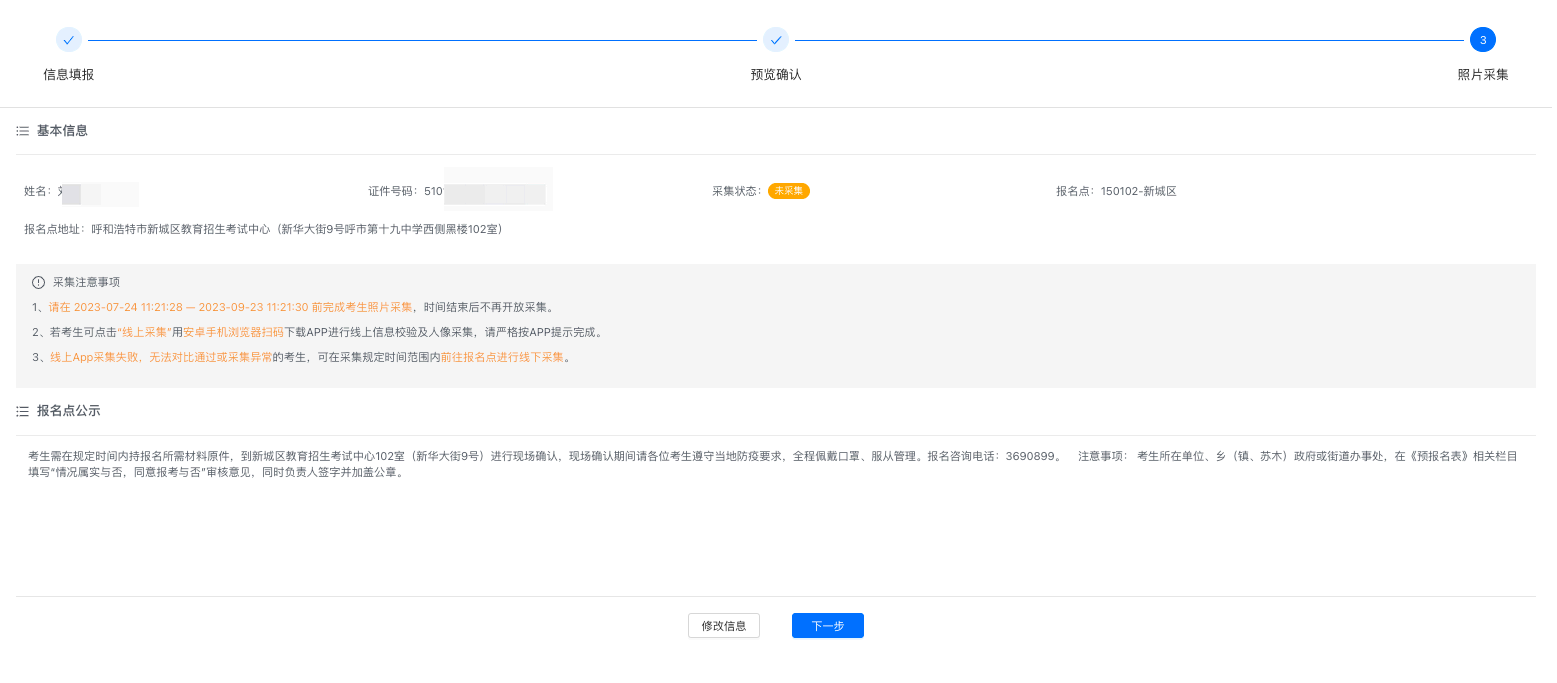
Task: Click the 150102-新城区 registration point value
Action: (x=1138, y=191)
